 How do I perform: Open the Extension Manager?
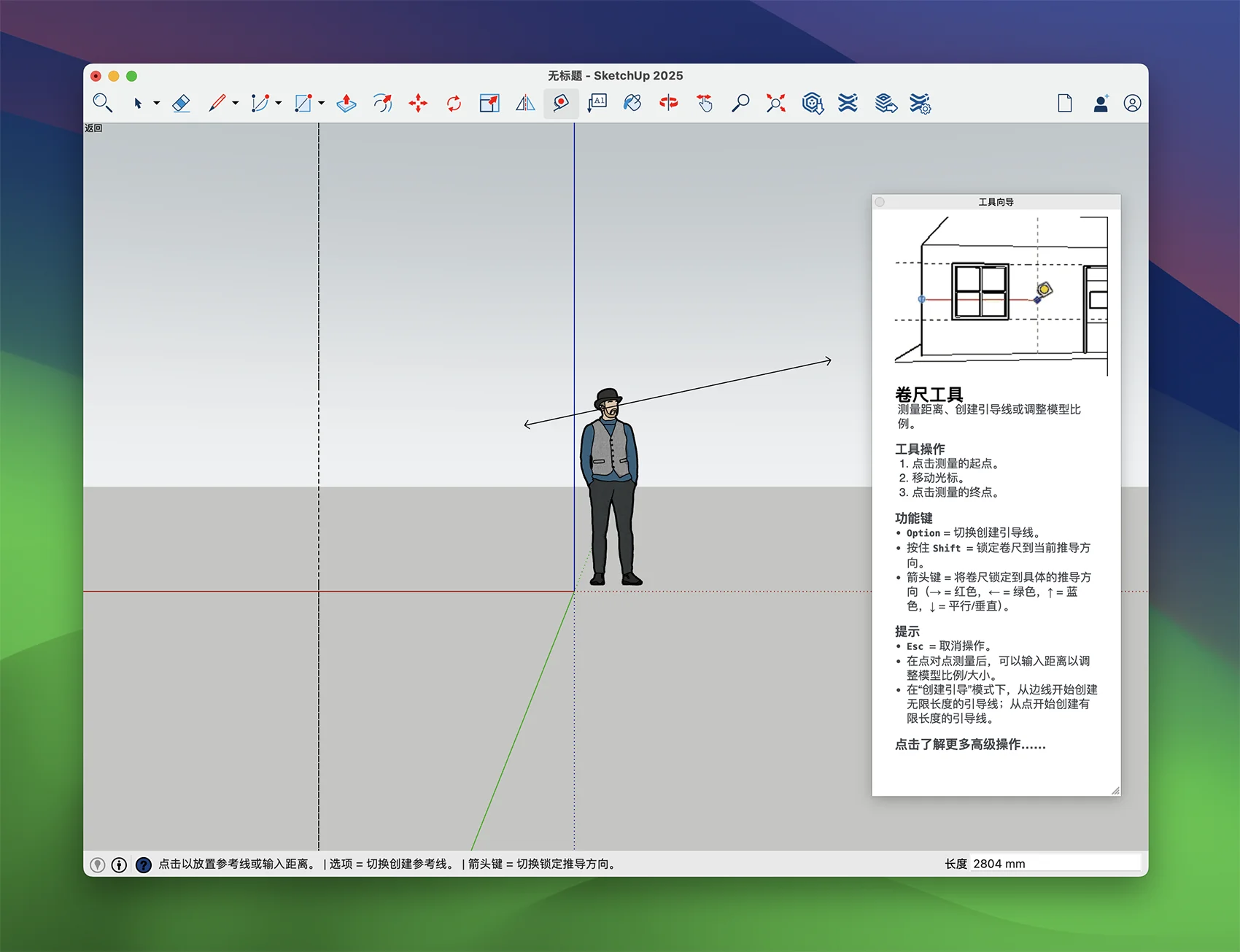pos(921,103)
